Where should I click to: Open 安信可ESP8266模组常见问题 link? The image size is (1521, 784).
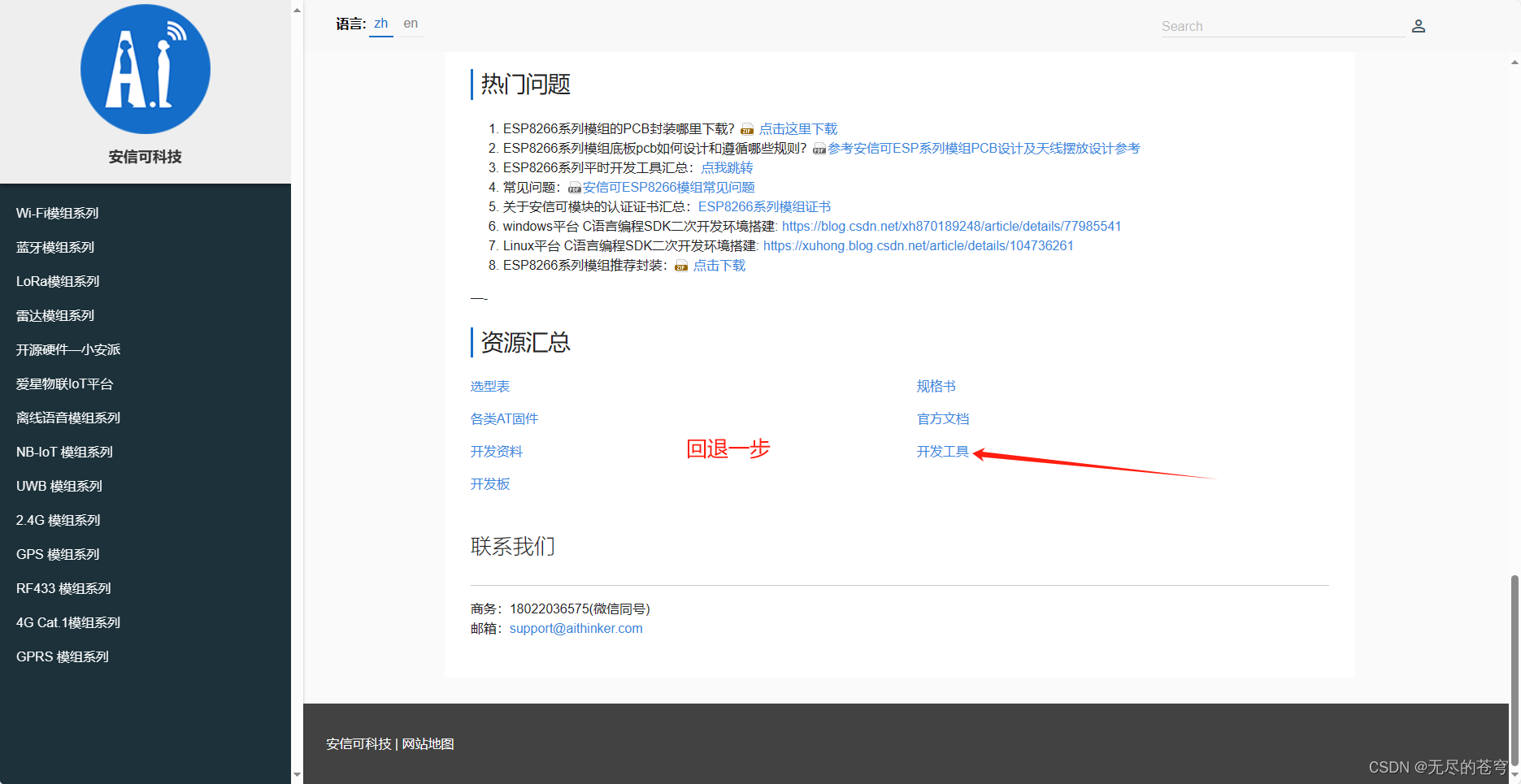(x=668, y=188)
